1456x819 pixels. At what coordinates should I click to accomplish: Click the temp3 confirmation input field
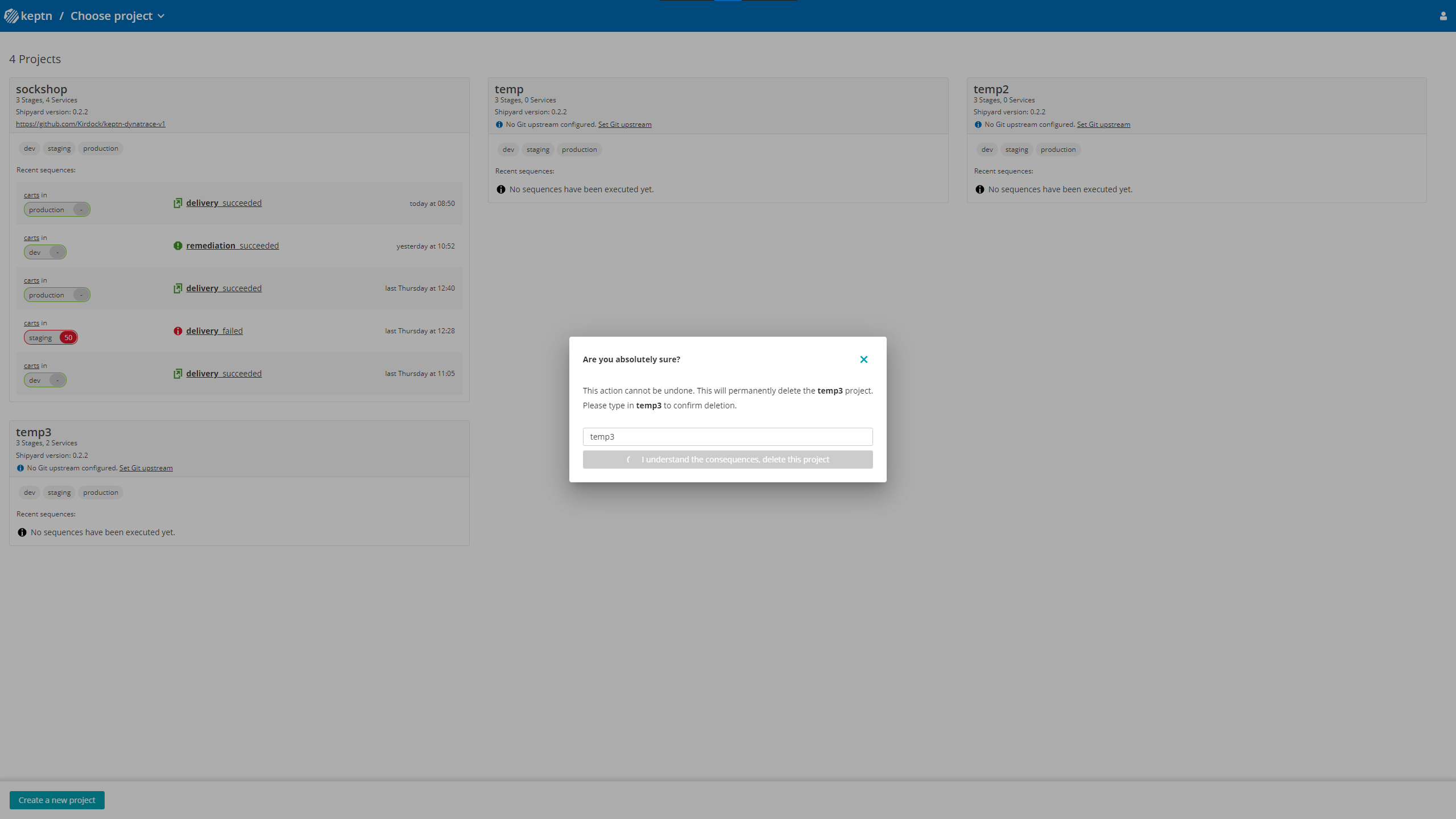pos(727,436)
